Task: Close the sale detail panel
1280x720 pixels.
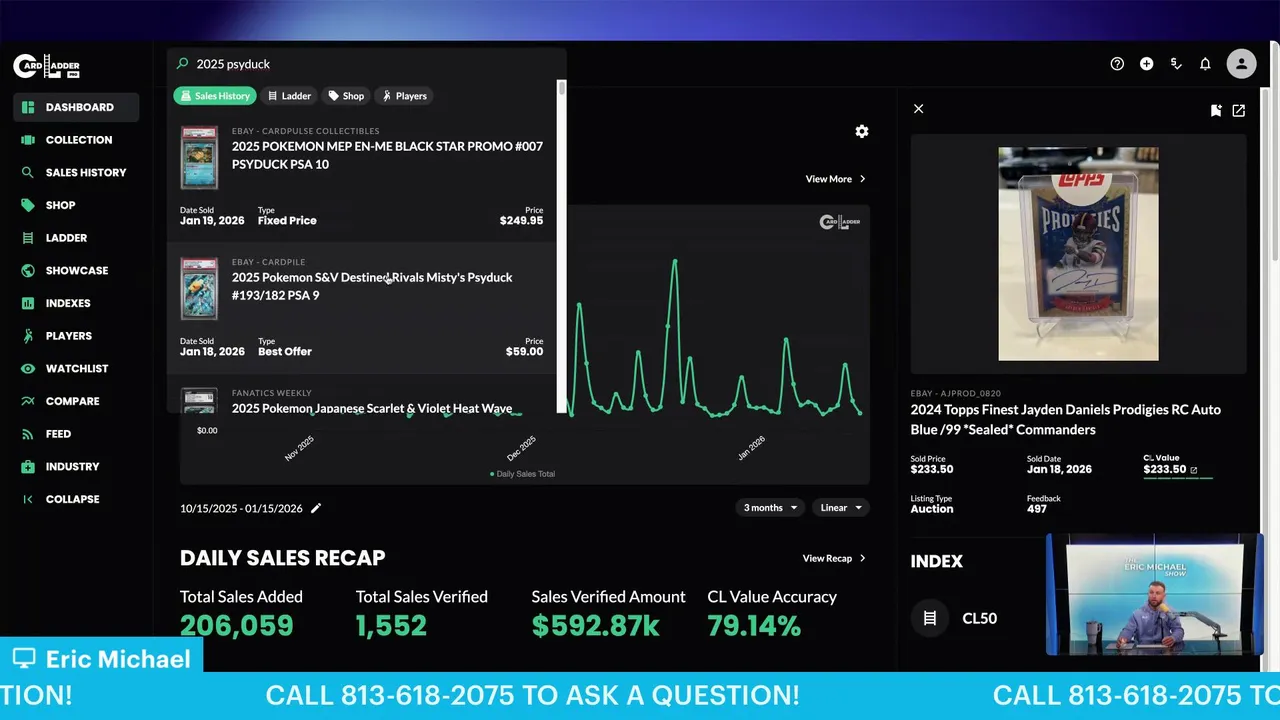Action: click(x=918, y=109)
